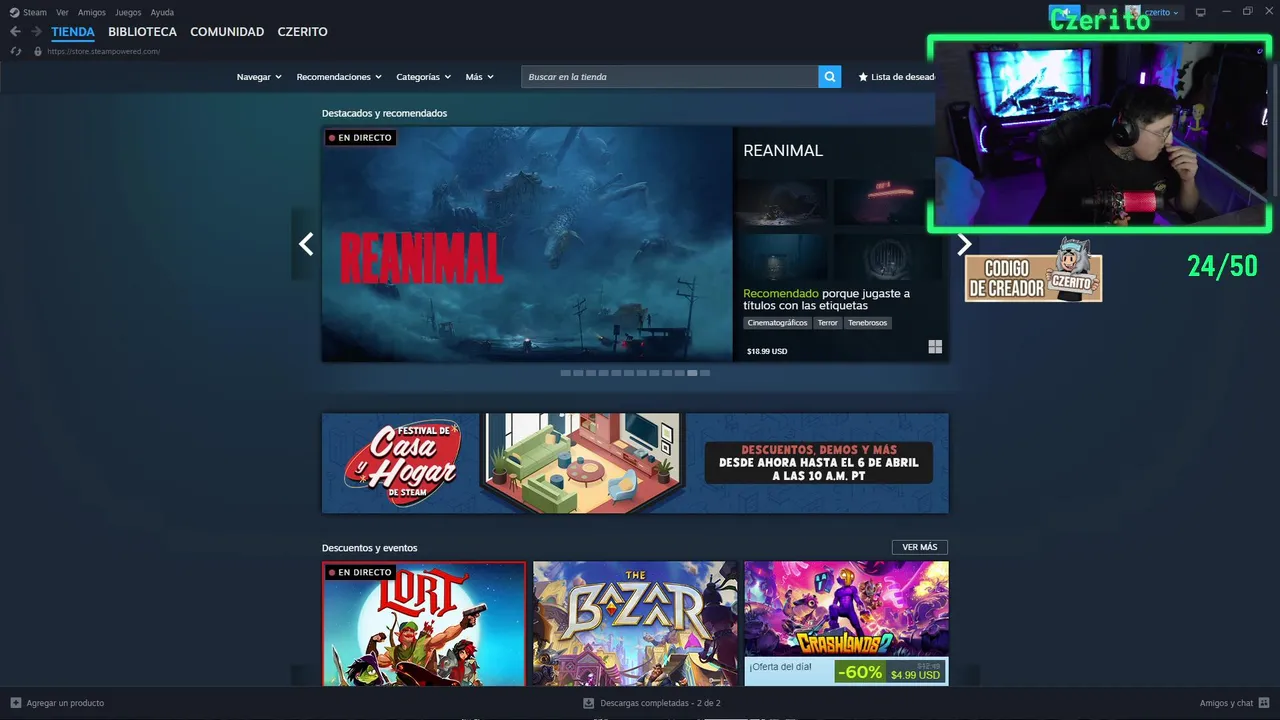
Task: Click the plus icon for Agregar un producto
Action: [15, 703]
